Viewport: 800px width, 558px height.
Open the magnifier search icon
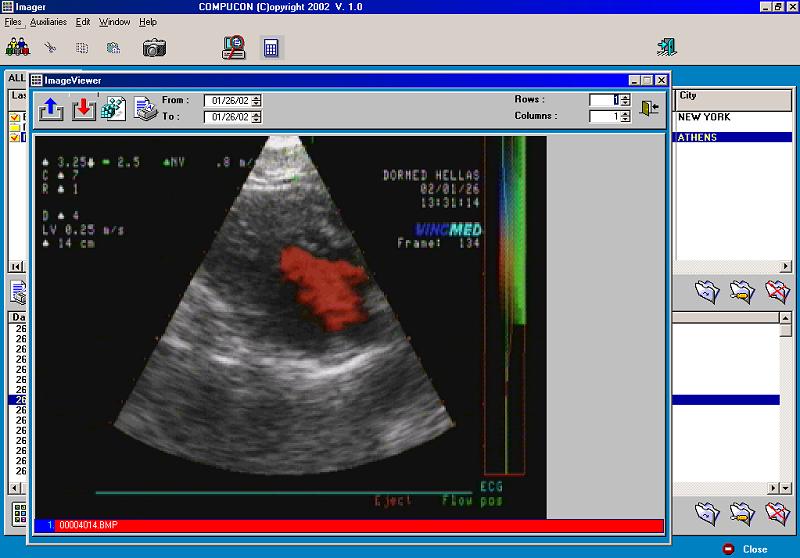[x=234, y=47]
